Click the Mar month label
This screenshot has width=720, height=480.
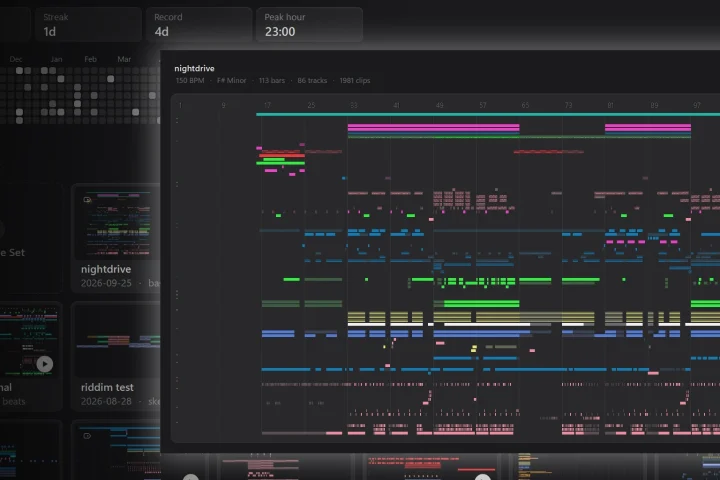tap(124, 59)
